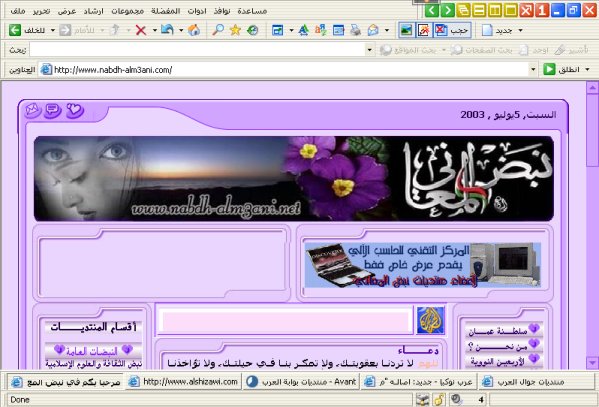Click the blue window icon before printer
599x407 pixels.
338,30
